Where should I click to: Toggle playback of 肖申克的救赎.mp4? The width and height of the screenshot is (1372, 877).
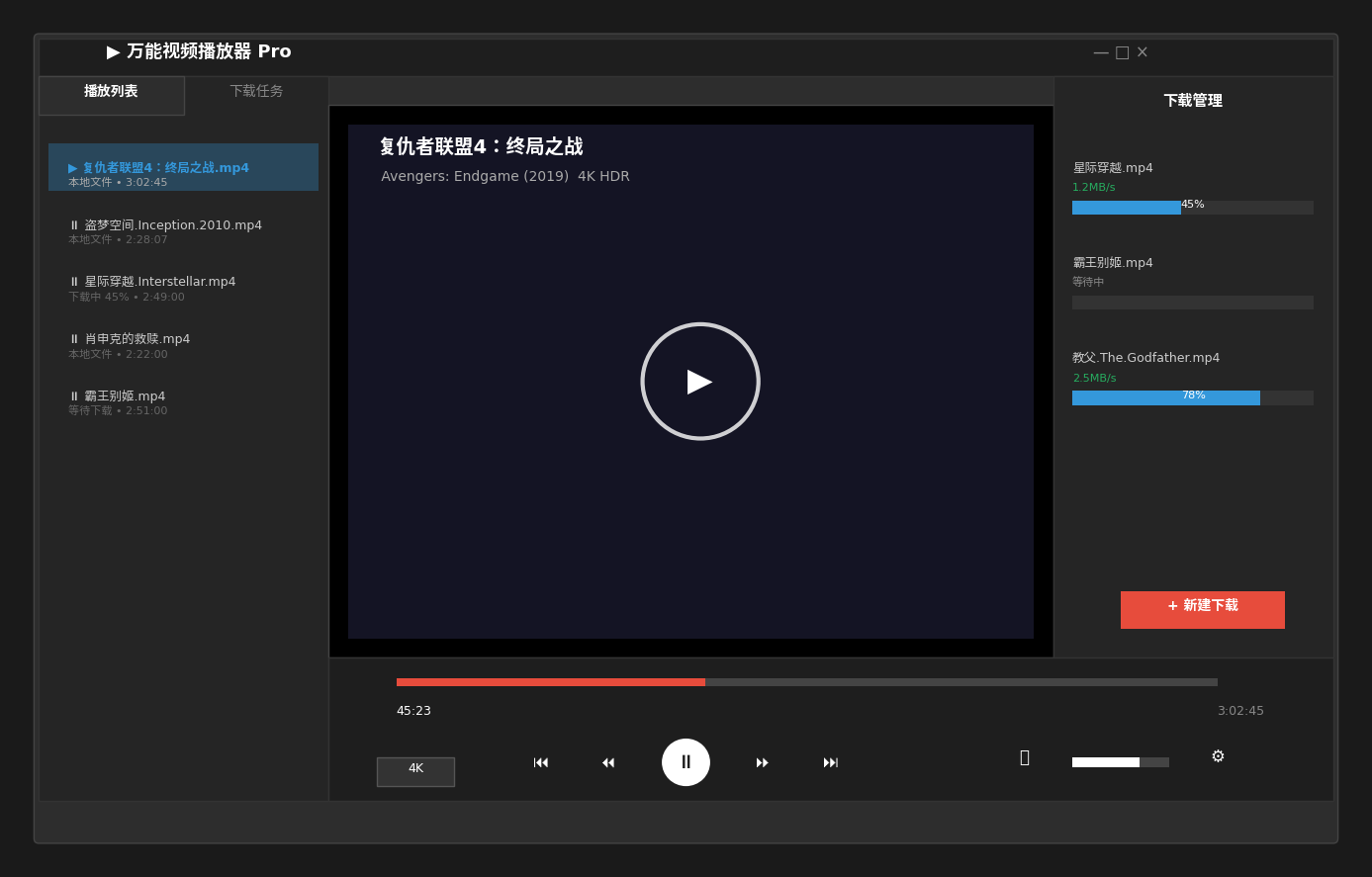click(74, 338)
